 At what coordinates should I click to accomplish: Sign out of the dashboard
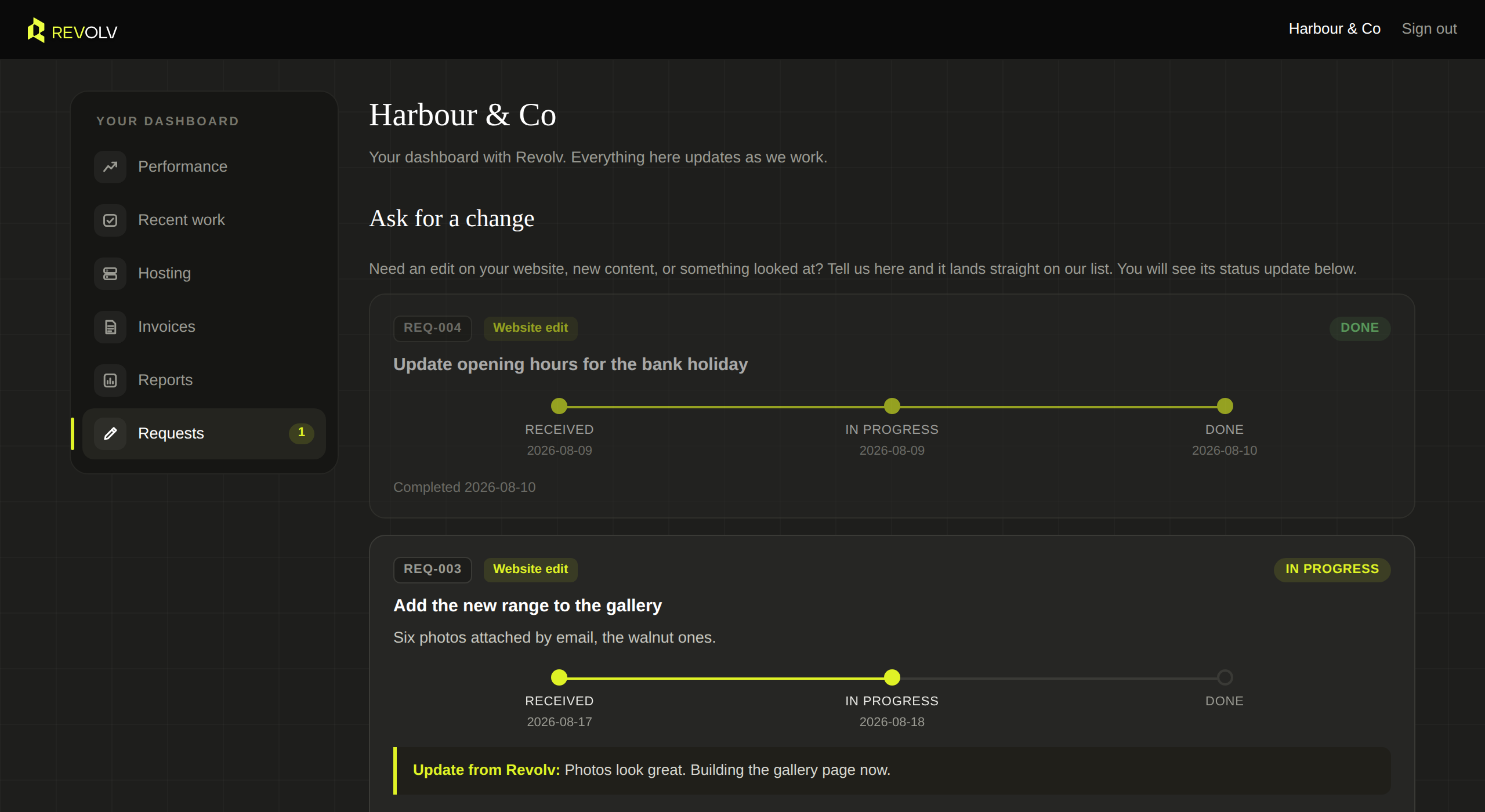(x=1429, y=29)
